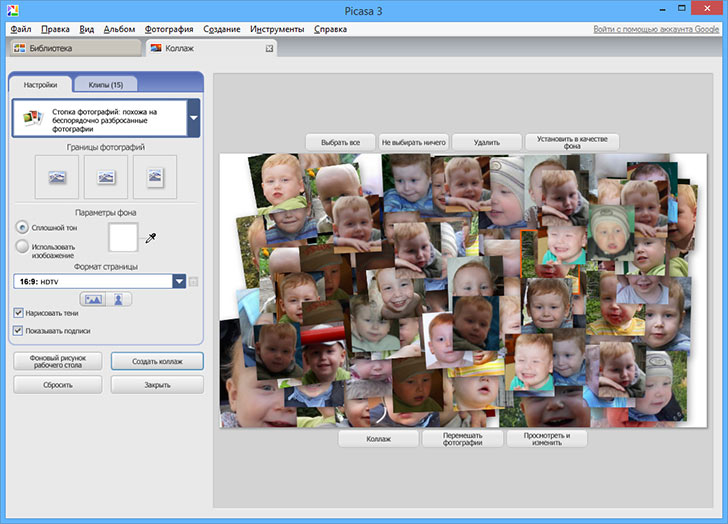The height and width of the screenshot is (524, 728).
Task: Close the Коллаж tab
Action: (269, 48)
